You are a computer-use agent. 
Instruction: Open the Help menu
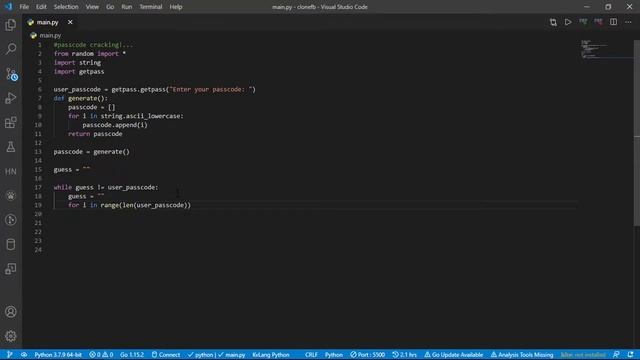tap(176, 7)
